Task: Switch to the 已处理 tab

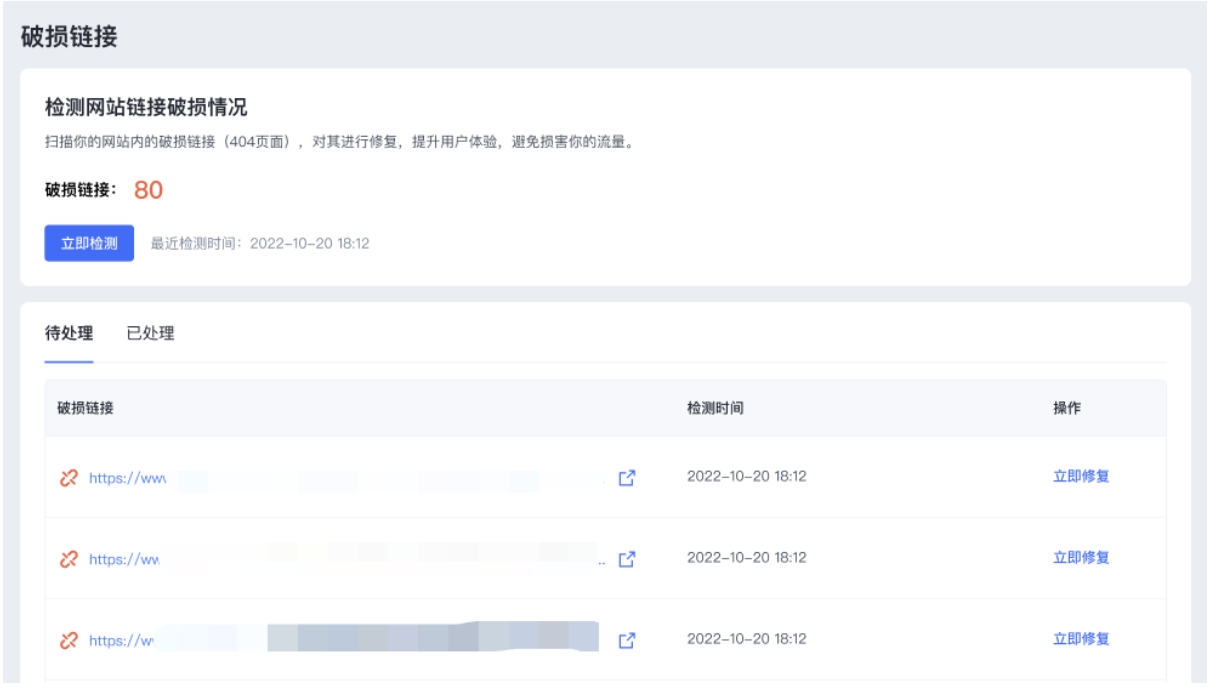Action: coord(150,334)
